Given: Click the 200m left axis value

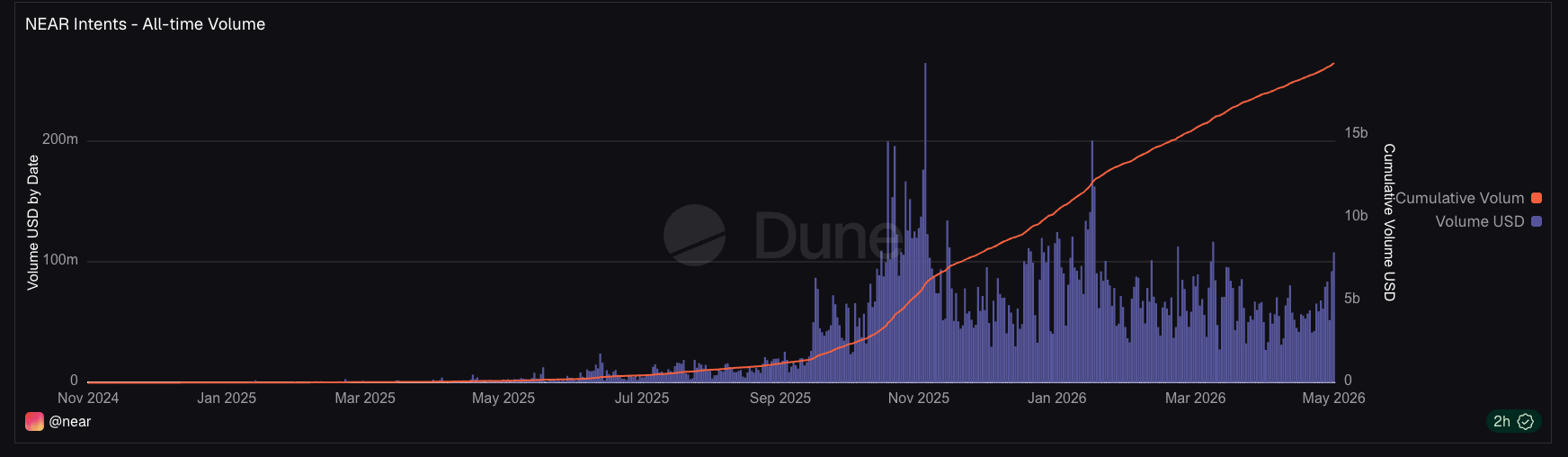Looking at the screenshot, I should tap(60, 139).
